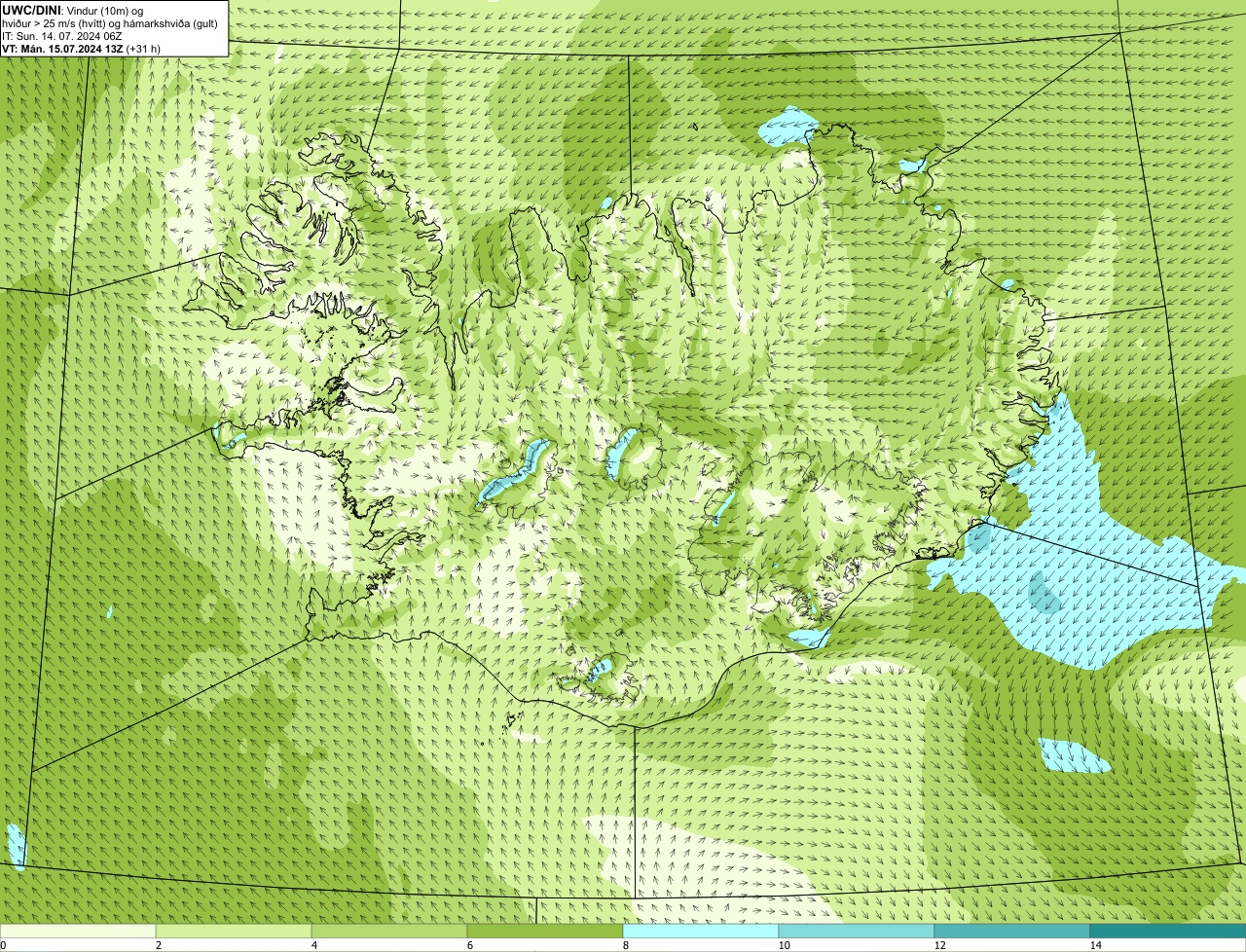Click the 8–10 m/s light cyan legend segment

point(701,931)
